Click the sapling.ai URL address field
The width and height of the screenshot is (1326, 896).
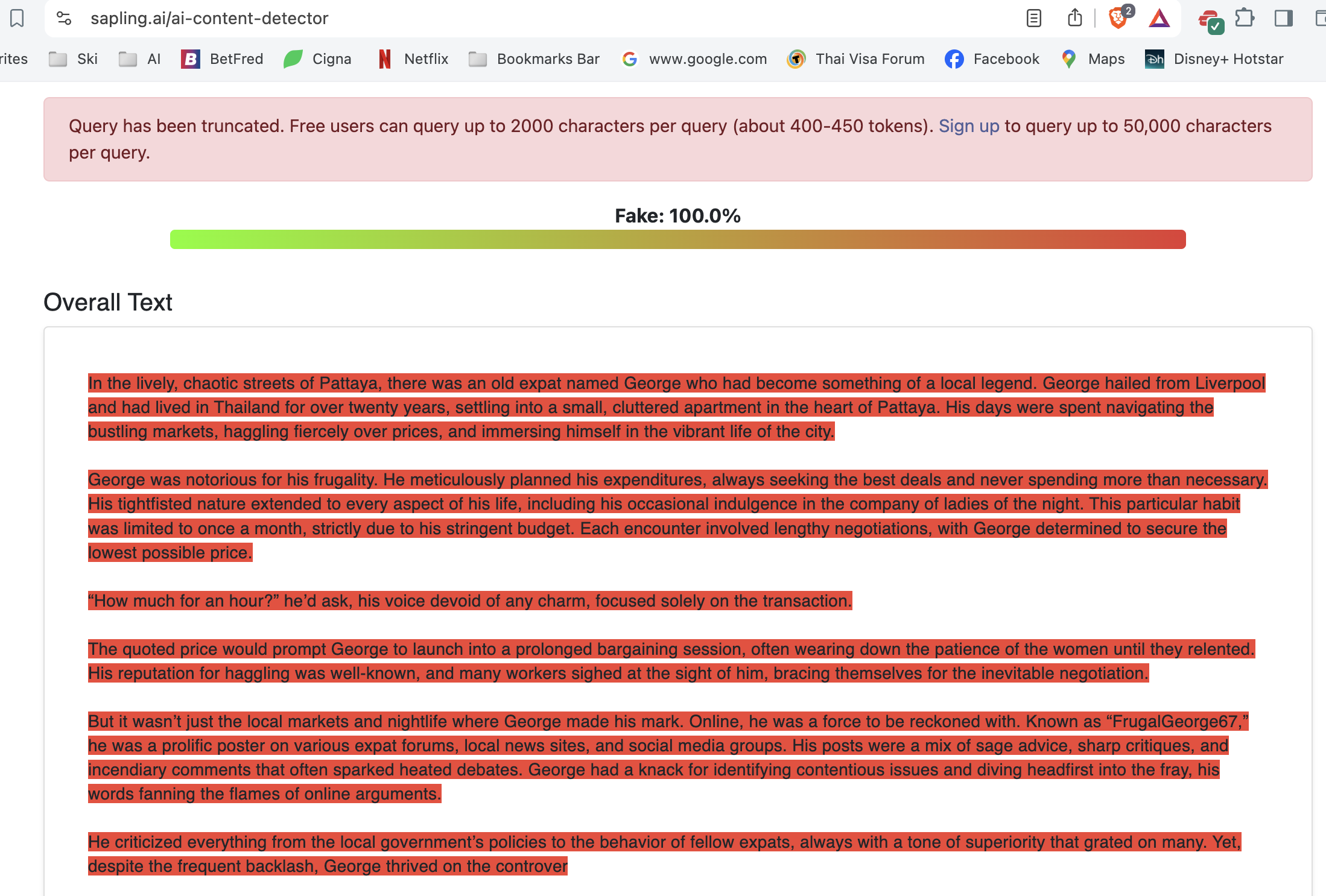[209, 18]
